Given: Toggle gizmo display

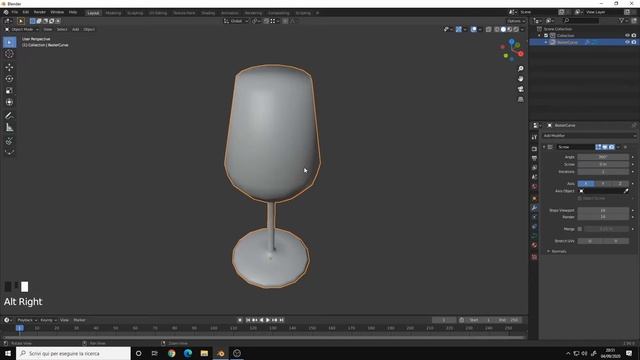Looking at the screenshot, I should coord(459,29).
